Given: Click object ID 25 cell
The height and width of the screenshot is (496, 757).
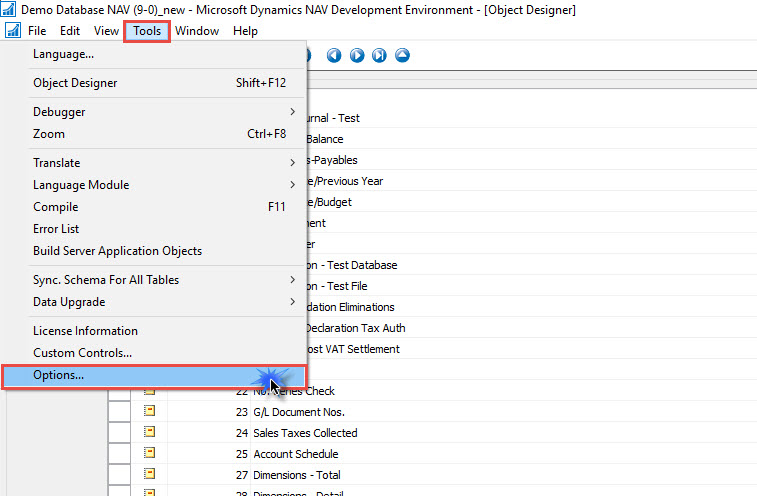Looking at the screenshot, I should [x=209, y=454].
